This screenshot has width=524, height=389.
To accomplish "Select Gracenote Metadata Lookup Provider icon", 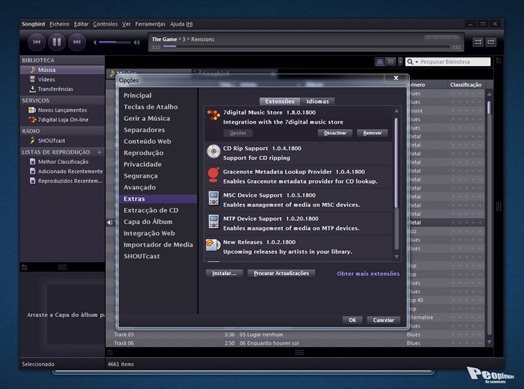I will [214, 175].
